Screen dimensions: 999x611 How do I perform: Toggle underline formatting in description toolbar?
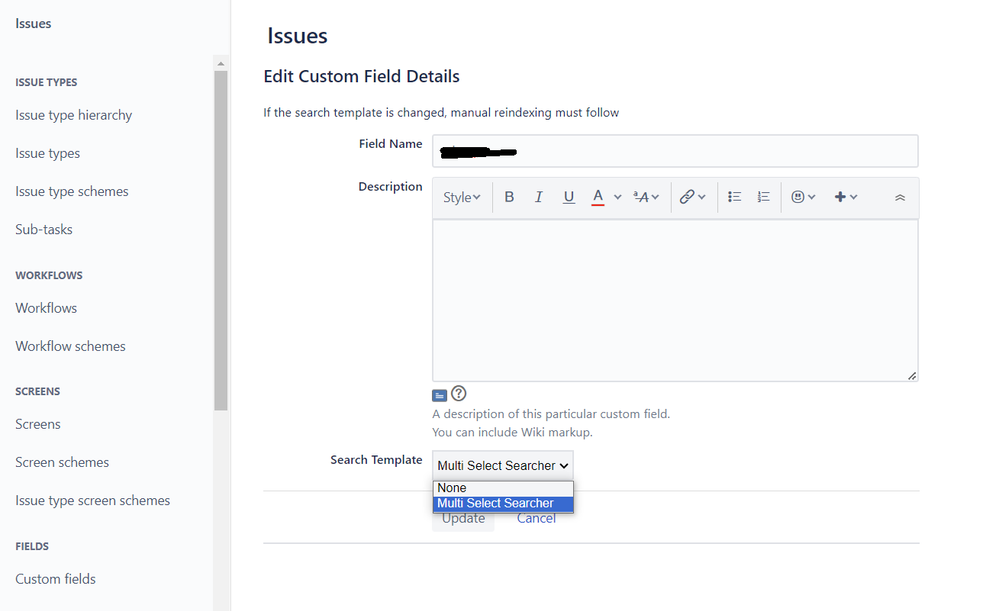568,197
